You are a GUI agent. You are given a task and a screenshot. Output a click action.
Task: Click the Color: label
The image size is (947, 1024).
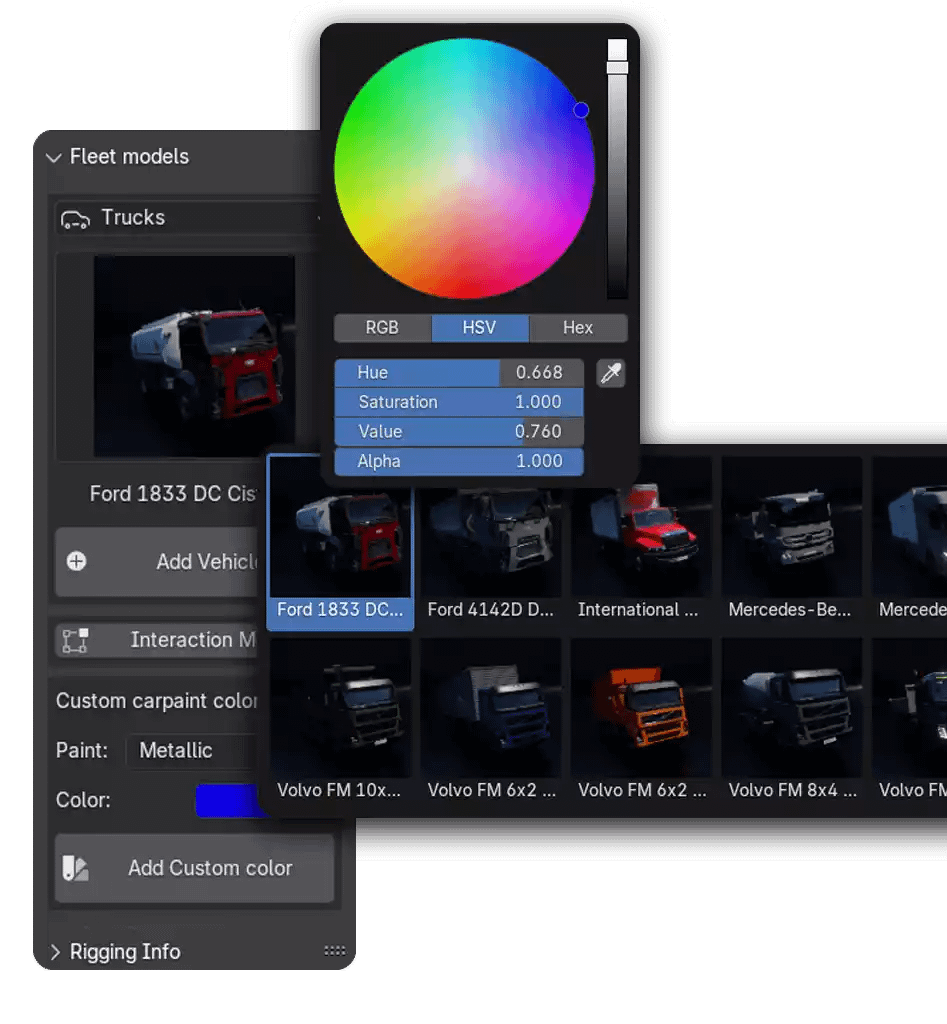click(83, 800)
